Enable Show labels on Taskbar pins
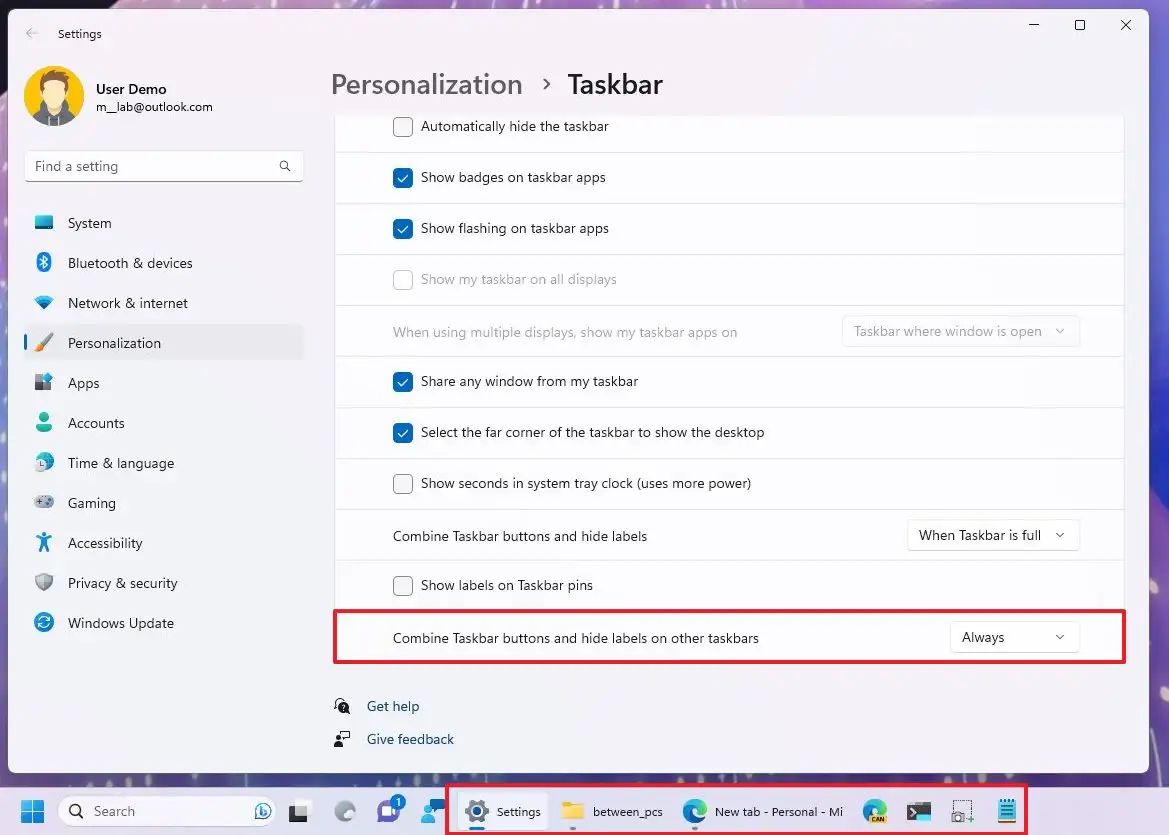The height and width of the screenshot is (835, 1169). click(402, 586)
